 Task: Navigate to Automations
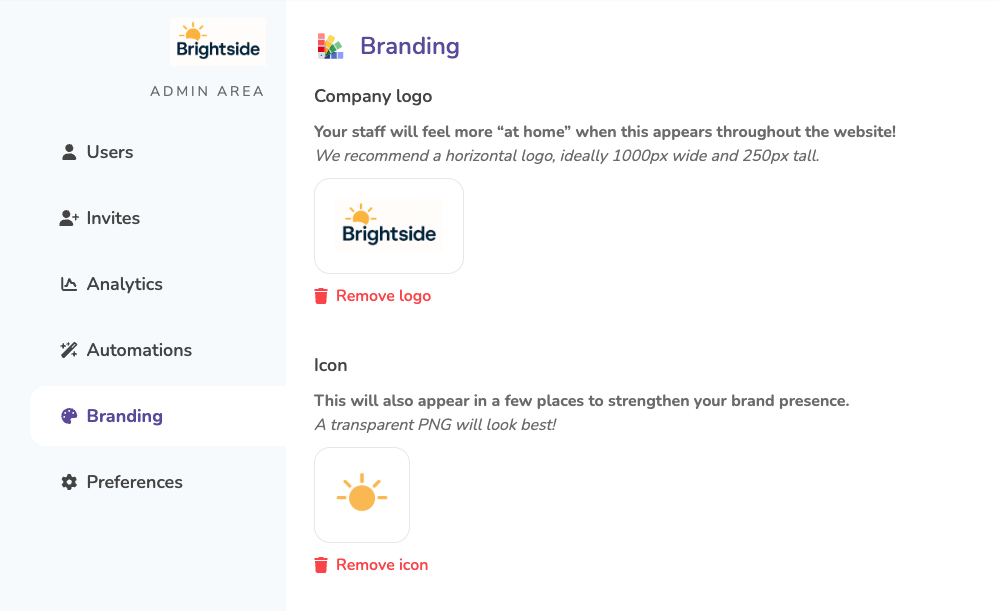(139, 350)
